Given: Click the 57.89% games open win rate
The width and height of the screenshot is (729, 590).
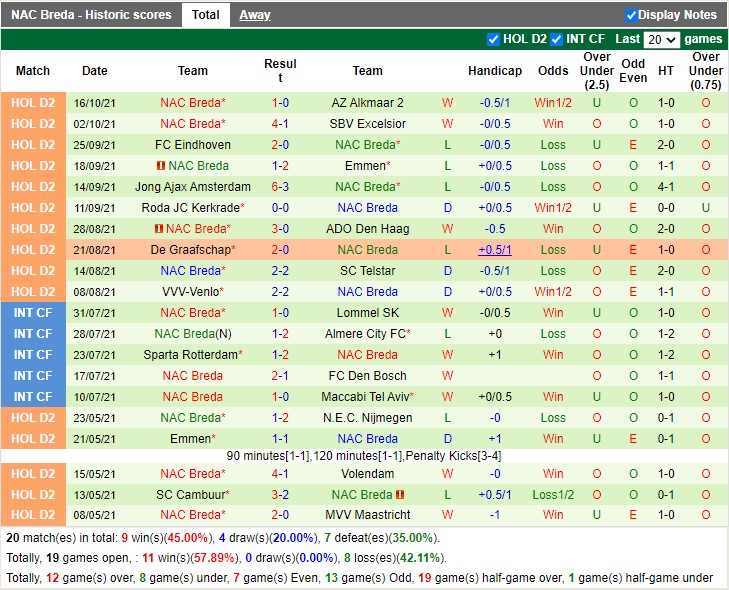Looking at the screenshot, I should [x=214, y=558].
